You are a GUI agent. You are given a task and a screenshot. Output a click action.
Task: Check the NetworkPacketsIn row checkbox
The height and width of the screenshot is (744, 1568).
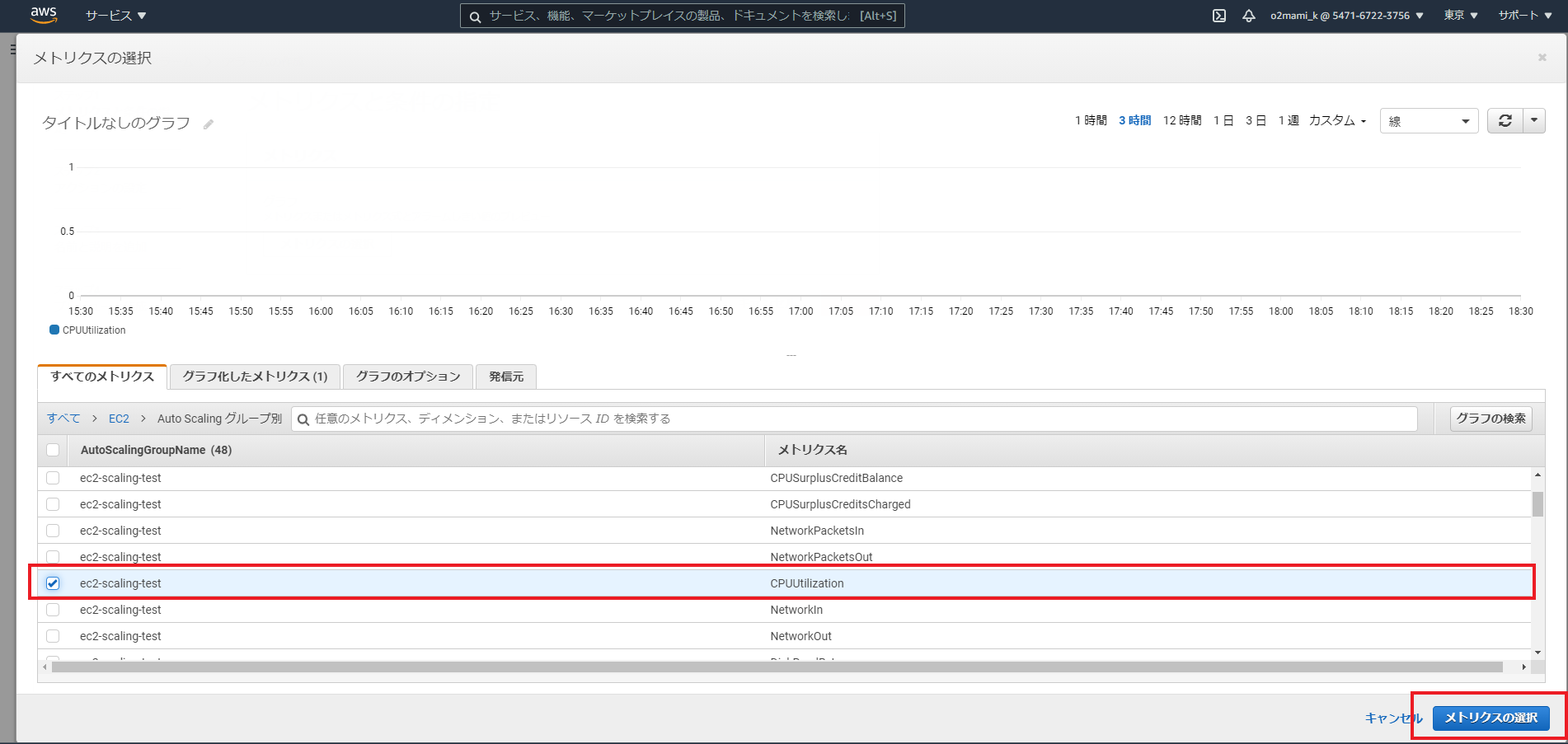coord(53,531)
